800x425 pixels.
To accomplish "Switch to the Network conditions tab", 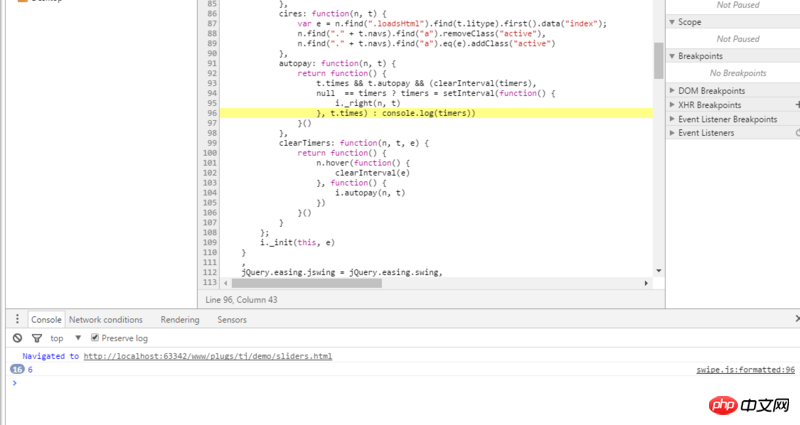I will point(106,319).
